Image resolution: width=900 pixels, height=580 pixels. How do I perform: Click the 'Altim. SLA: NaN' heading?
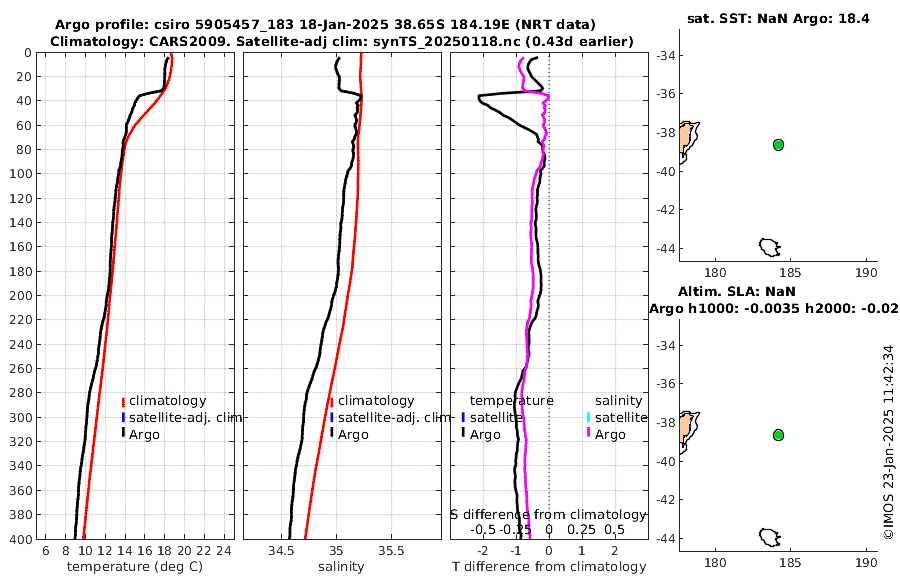pos(736,291)
